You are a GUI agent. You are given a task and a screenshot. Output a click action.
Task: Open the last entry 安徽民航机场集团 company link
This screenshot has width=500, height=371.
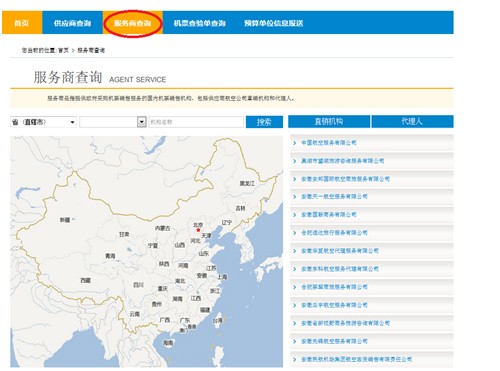pyautogui.click(x=356, y=359)
